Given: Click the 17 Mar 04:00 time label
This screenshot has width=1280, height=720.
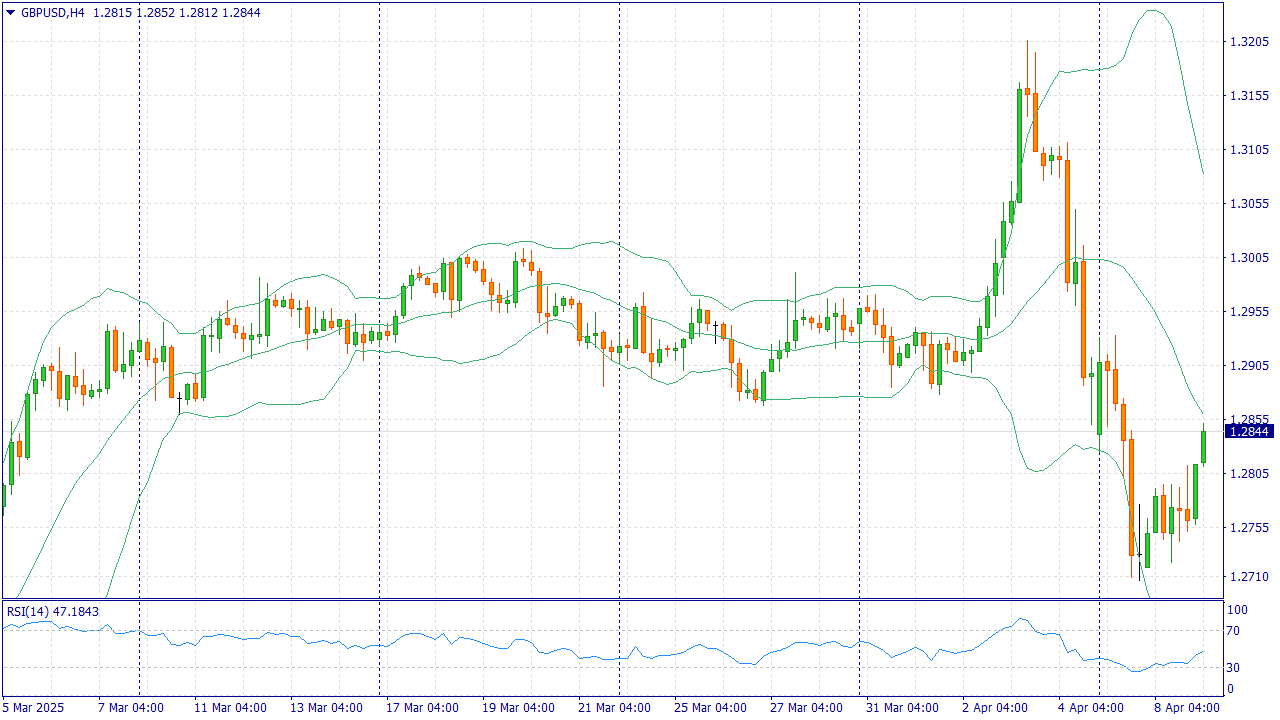Looking at the screenshot, I should coord(422,707).
